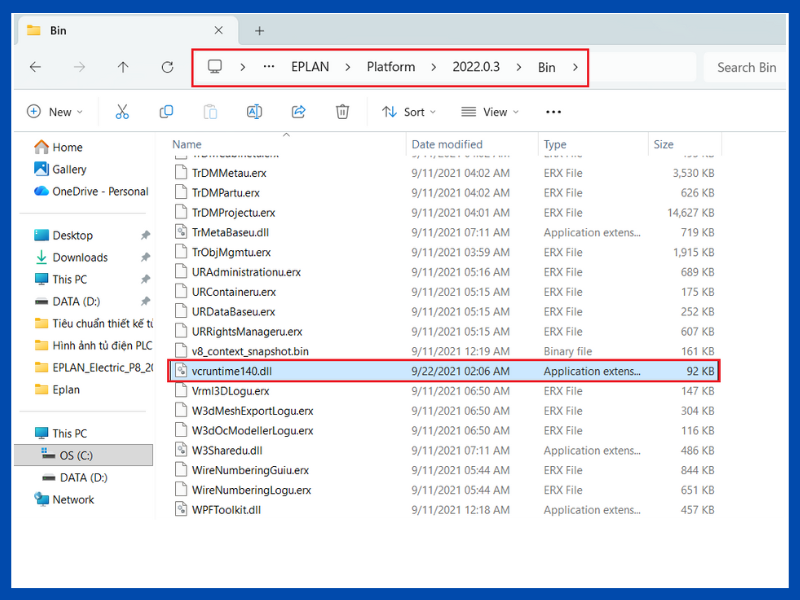This screenshot has height=600, width=800.
Task: Select the vcruntime140.dll file
Action: click(x=231, y=371)
